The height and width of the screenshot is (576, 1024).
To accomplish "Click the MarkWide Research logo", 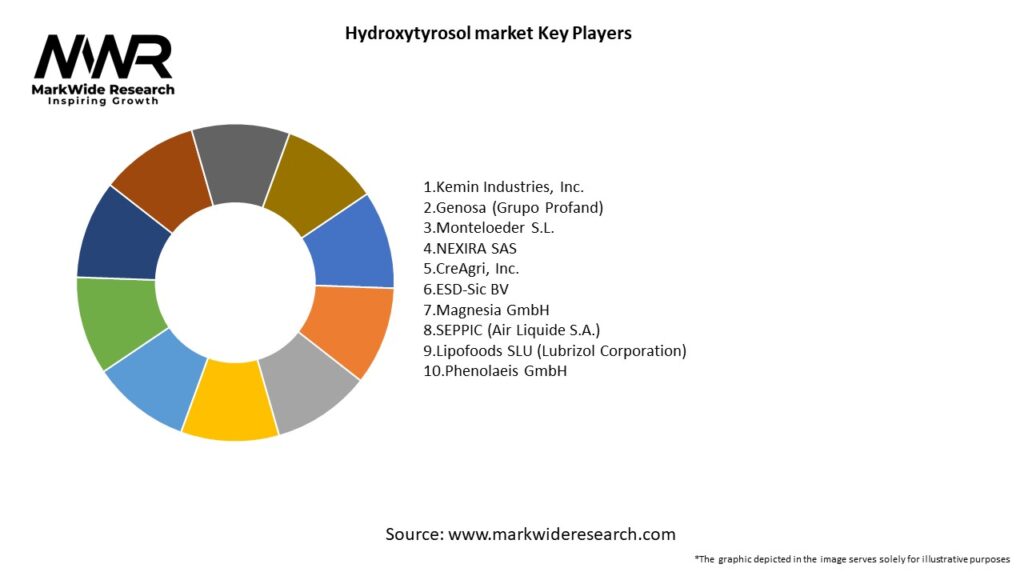I will pos(103,69).
